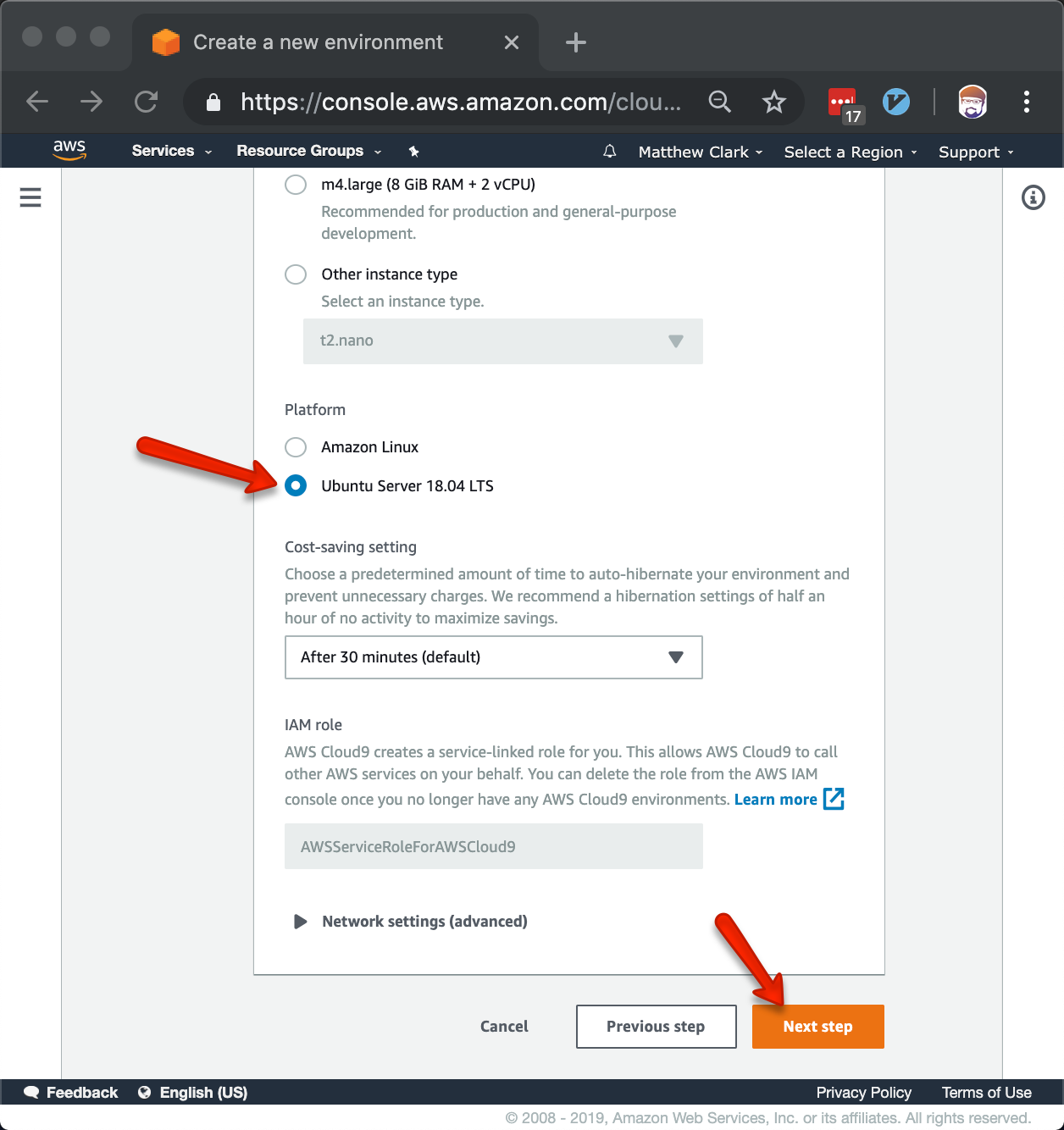Click the notifications bell icon

coord(609,152)
